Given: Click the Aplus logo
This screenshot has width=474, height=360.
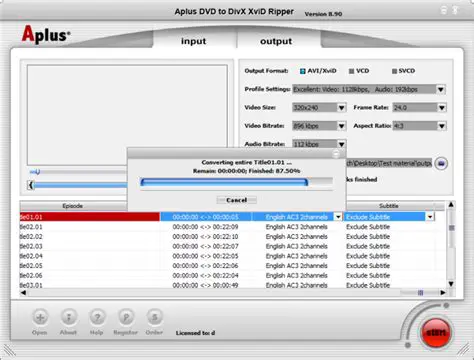Looking at the screenshot, I should tap(46, 35).
